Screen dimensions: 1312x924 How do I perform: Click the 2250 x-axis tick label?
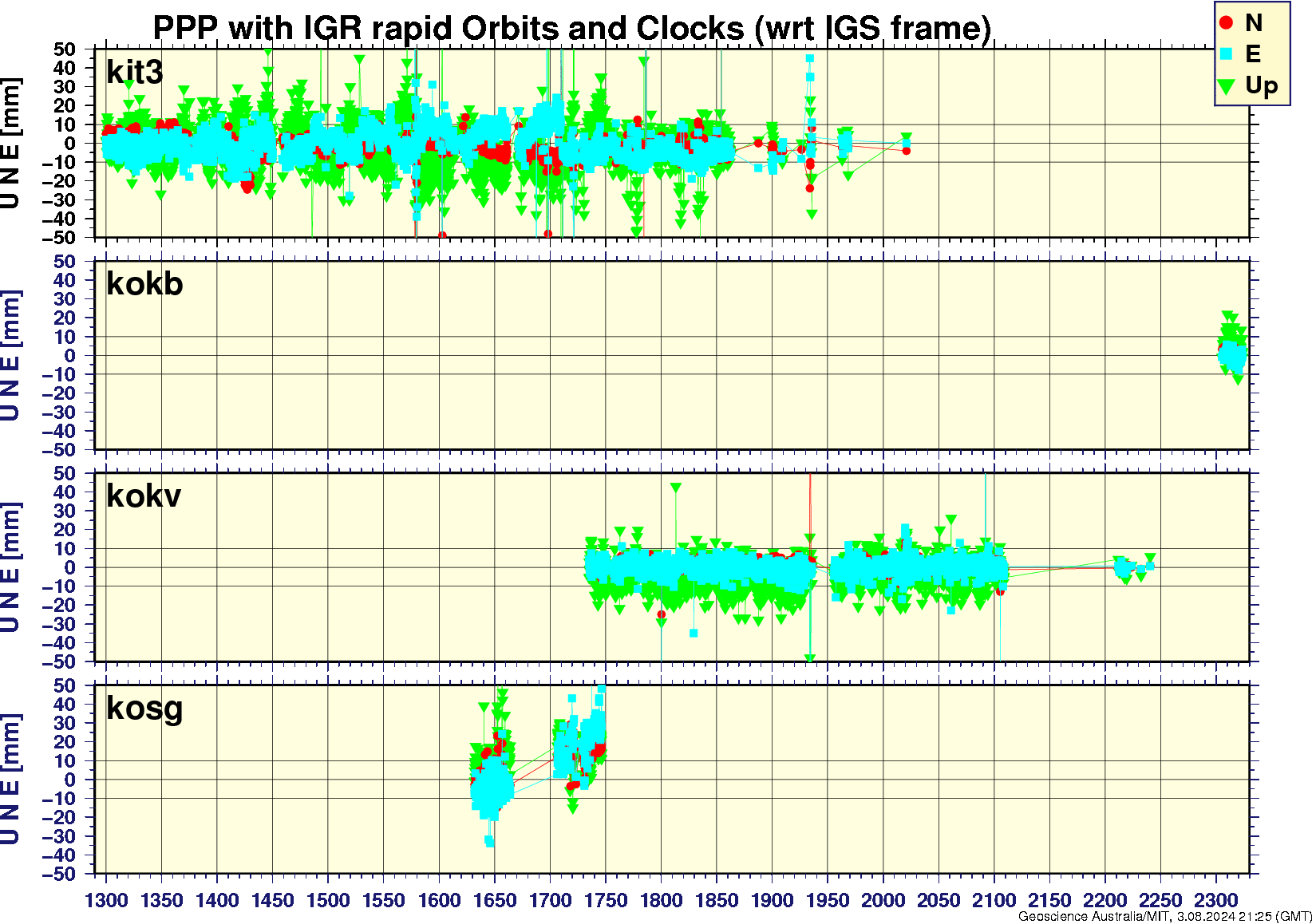pyautogui.click(x=1160, y=900)
